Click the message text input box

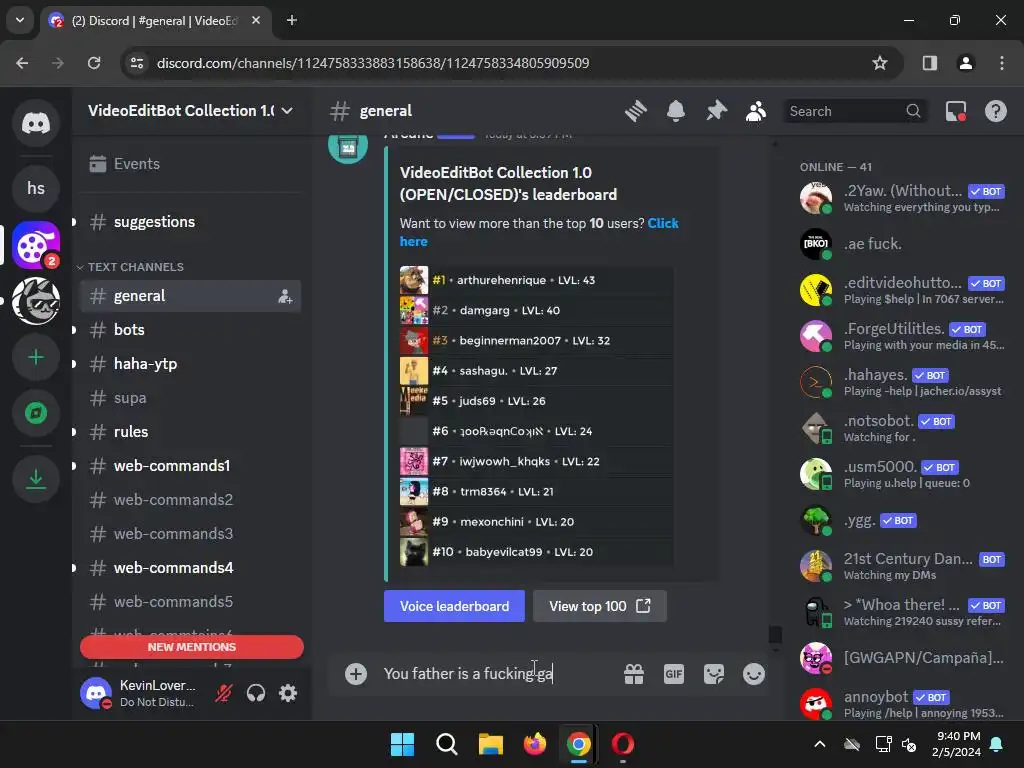tap(496, 674)
